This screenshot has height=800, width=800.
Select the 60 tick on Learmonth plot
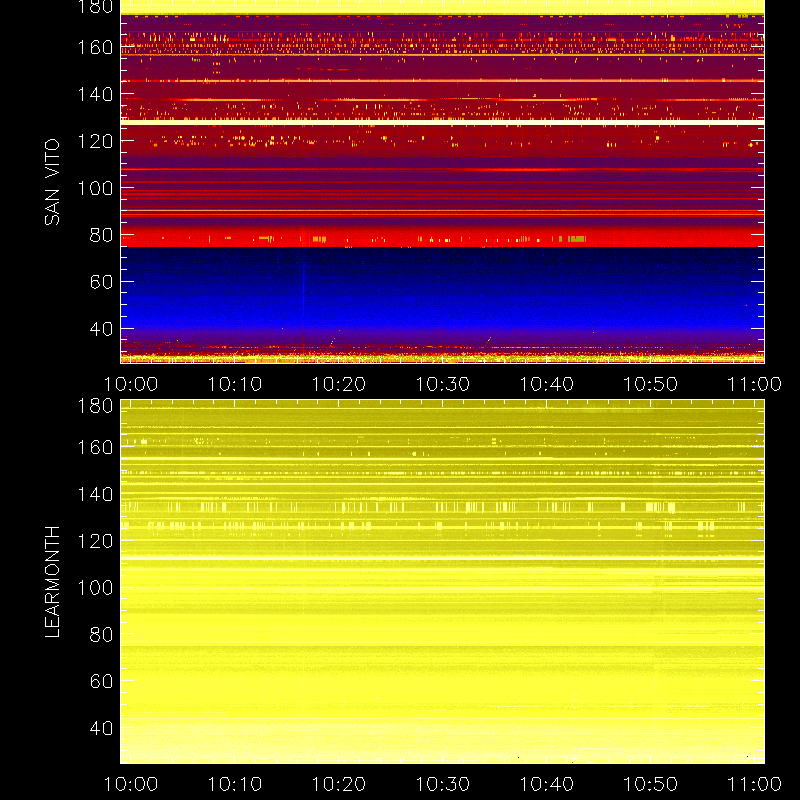point(101,681)
